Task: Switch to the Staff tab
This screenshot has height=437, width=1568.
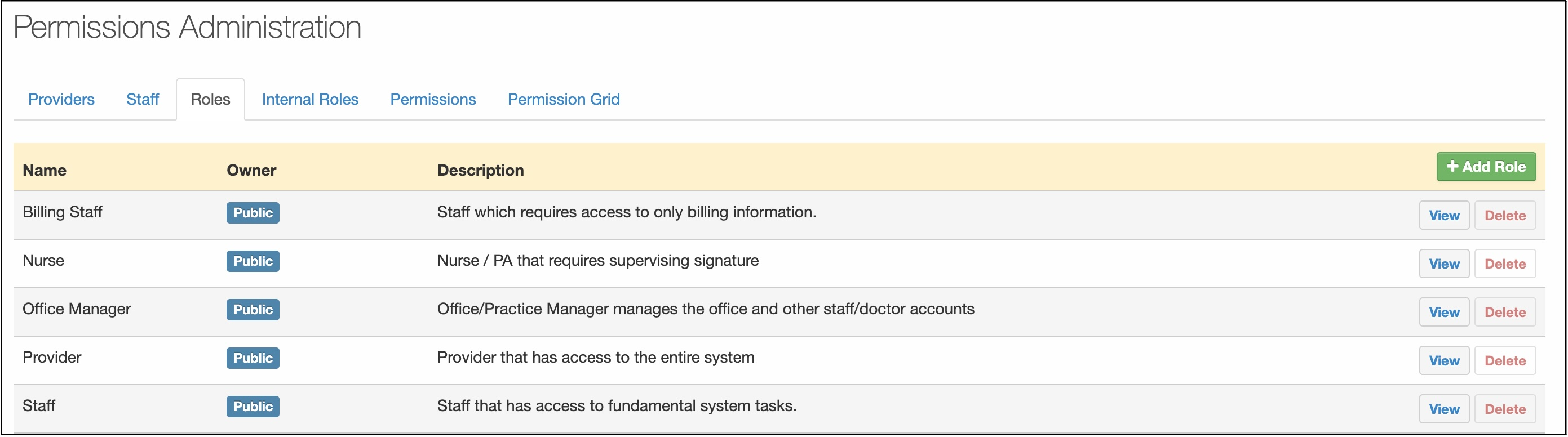Action: pos(143,99)
